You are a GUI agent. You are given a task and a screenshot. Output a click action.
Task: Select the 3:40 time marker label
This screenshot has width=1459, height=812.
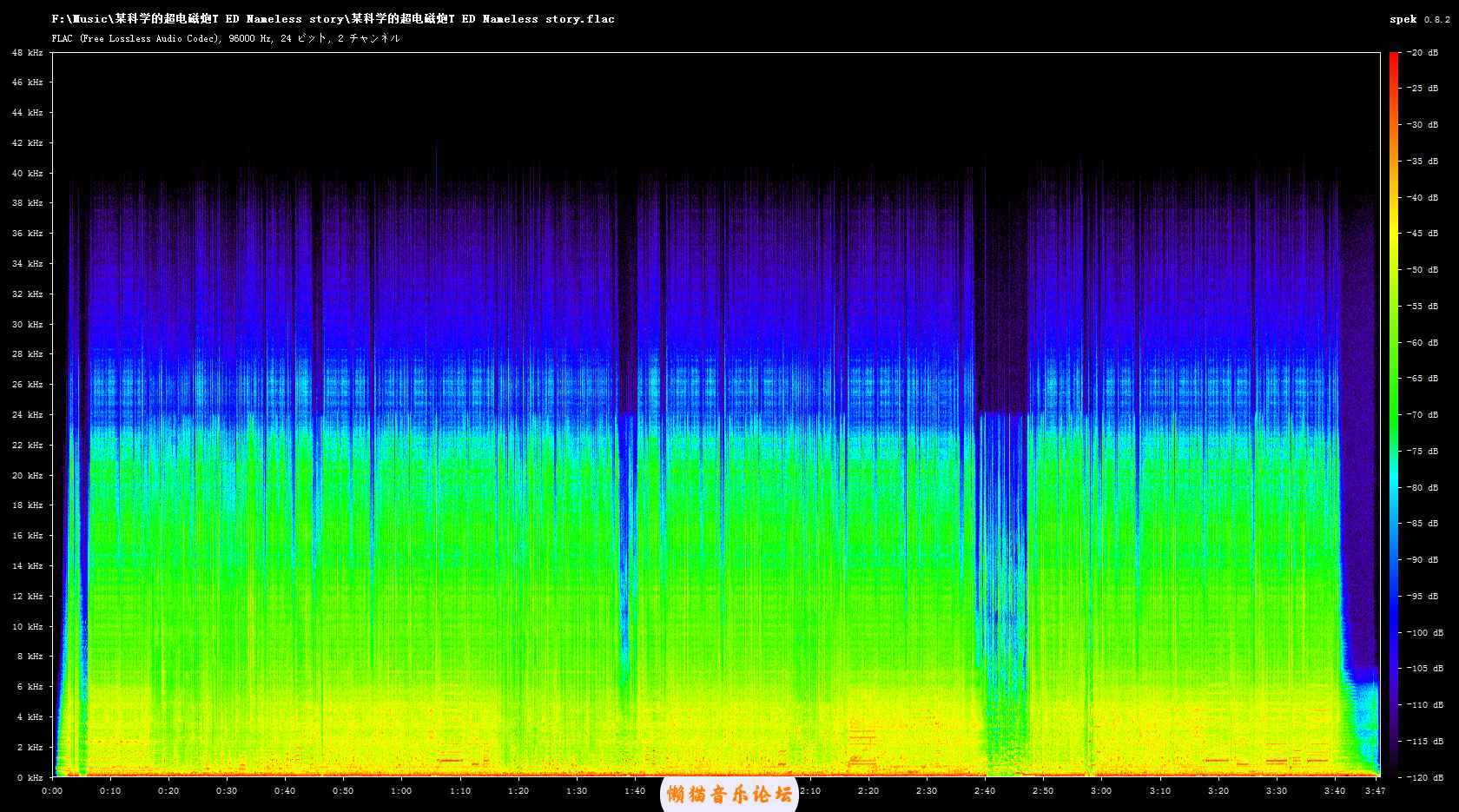pos(1335,790)
